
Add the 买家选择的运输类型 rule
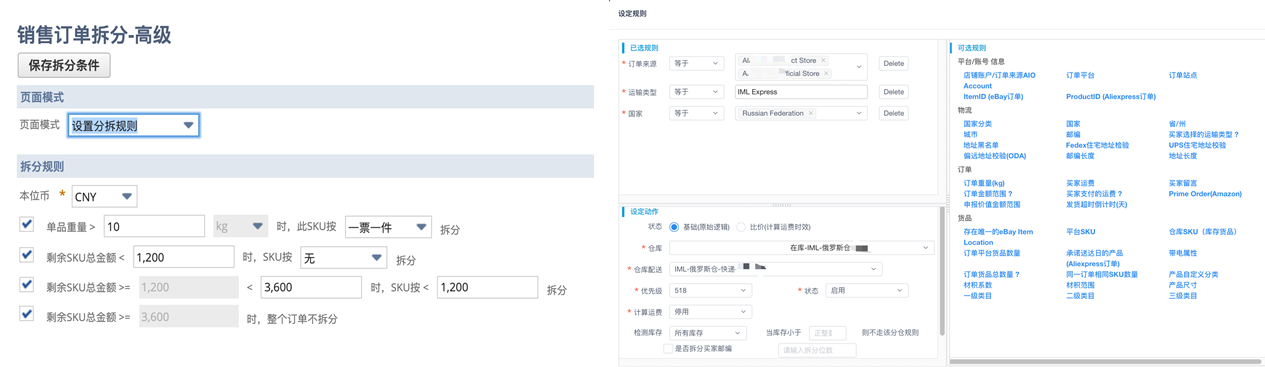[1204, 134]
